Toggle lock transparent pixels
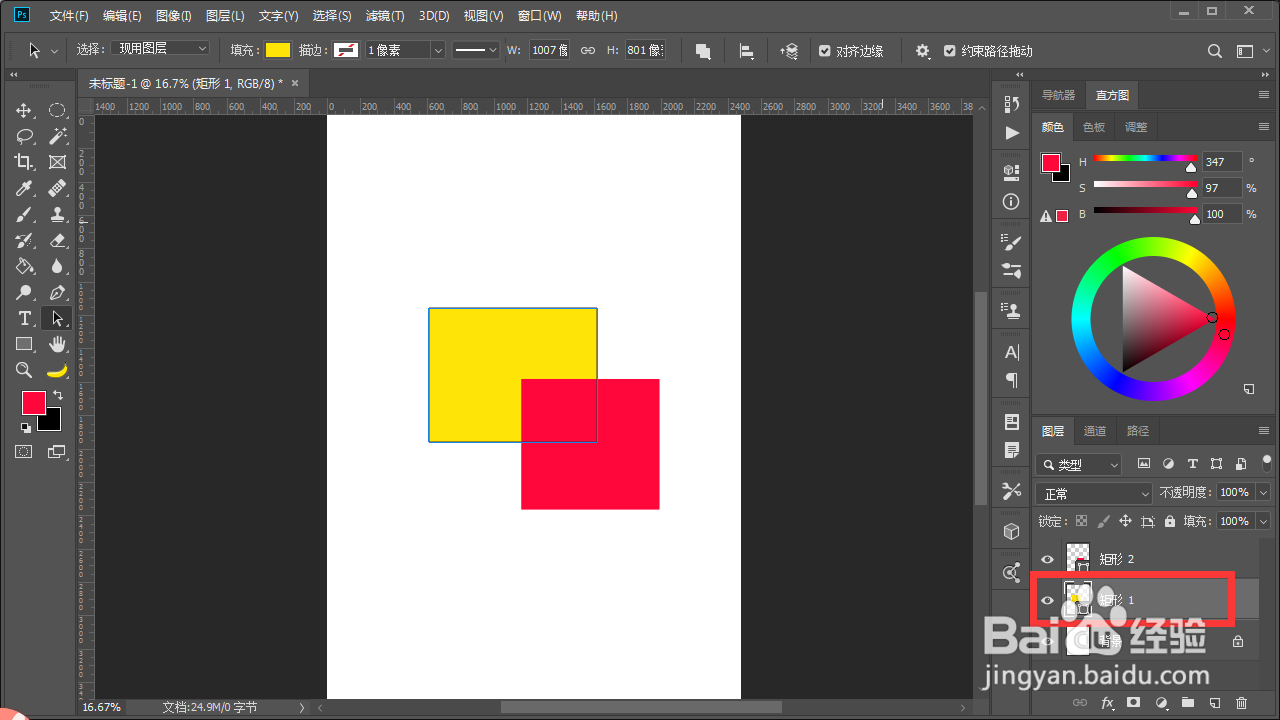Viewport: 1280px width, 720px height. (1081, 521)
